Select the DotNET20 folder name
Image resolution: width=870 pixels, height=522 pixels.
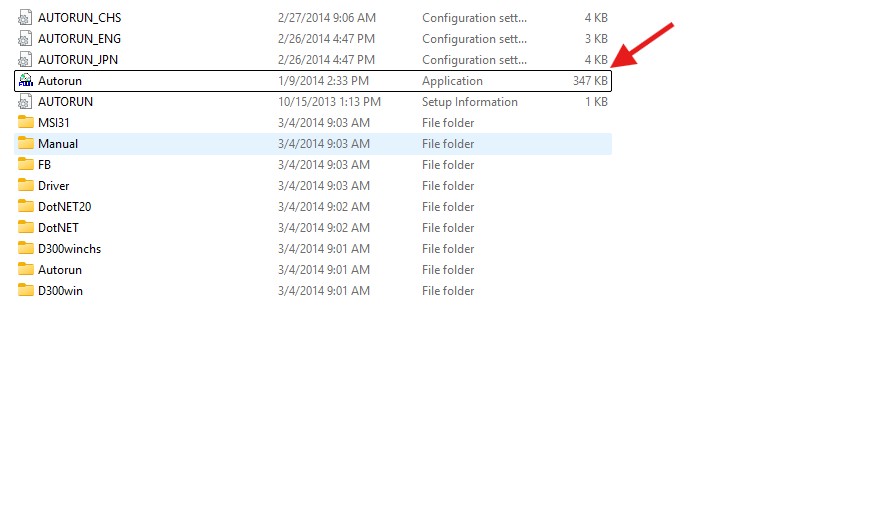pos(64,207)
